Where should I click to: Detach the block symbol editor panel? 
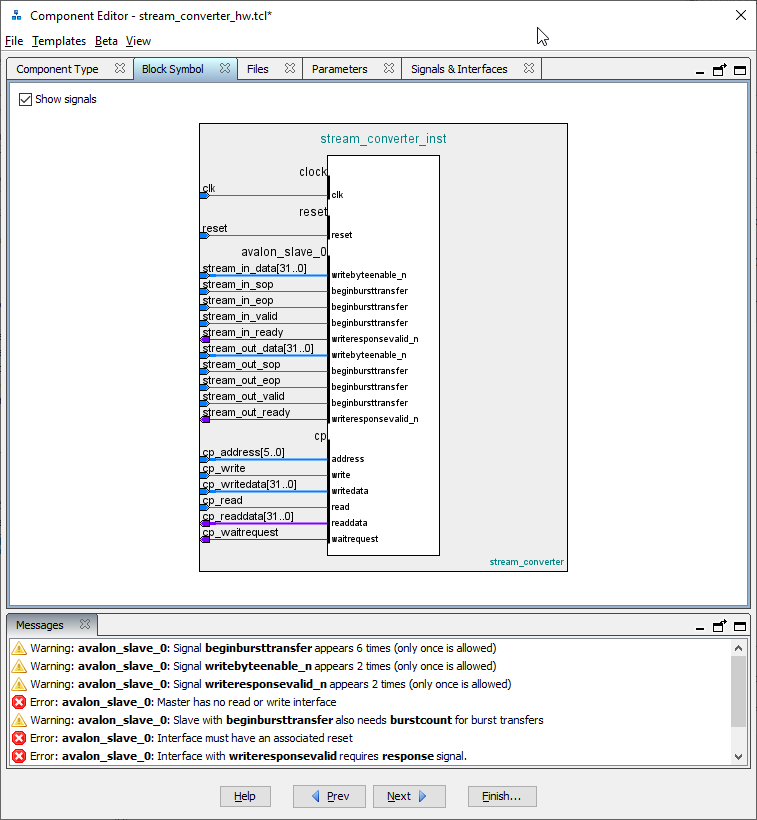[720, 70]
